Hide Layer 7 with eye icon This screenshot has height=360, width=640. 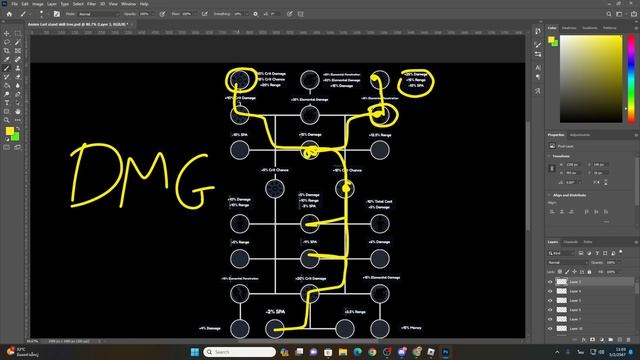[x=550, y=319]
